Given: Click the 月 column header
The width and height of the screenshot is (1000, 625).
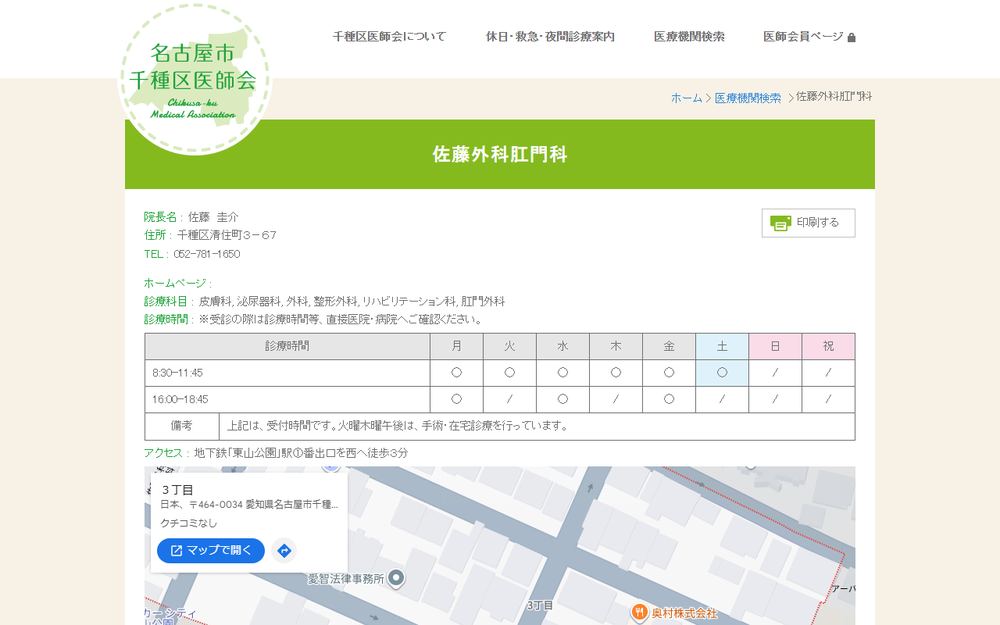Looking at the screenshot, I should [x=457, y=346].
